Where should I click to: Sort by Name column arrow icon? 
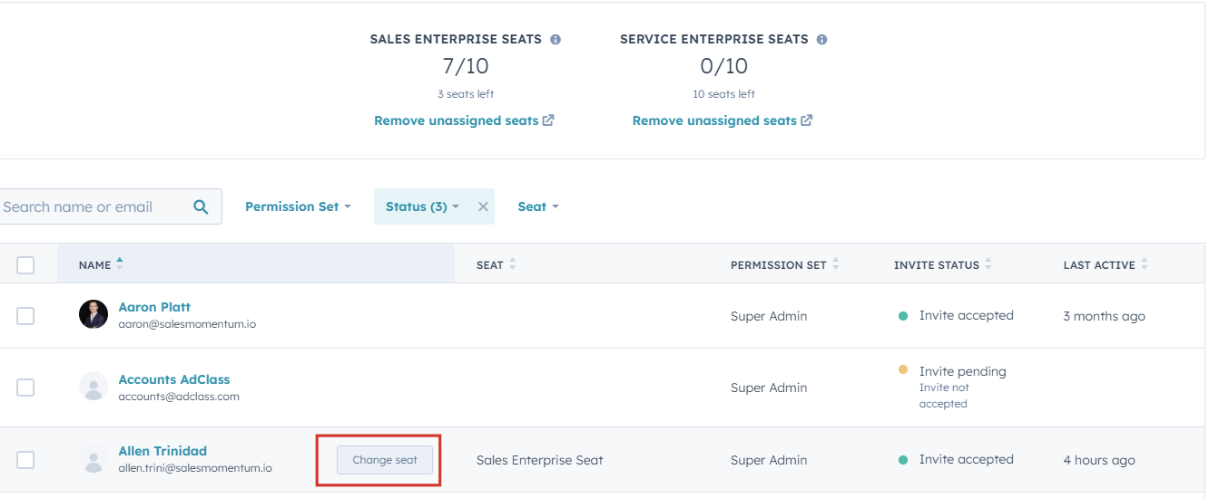tap(121, 264)
